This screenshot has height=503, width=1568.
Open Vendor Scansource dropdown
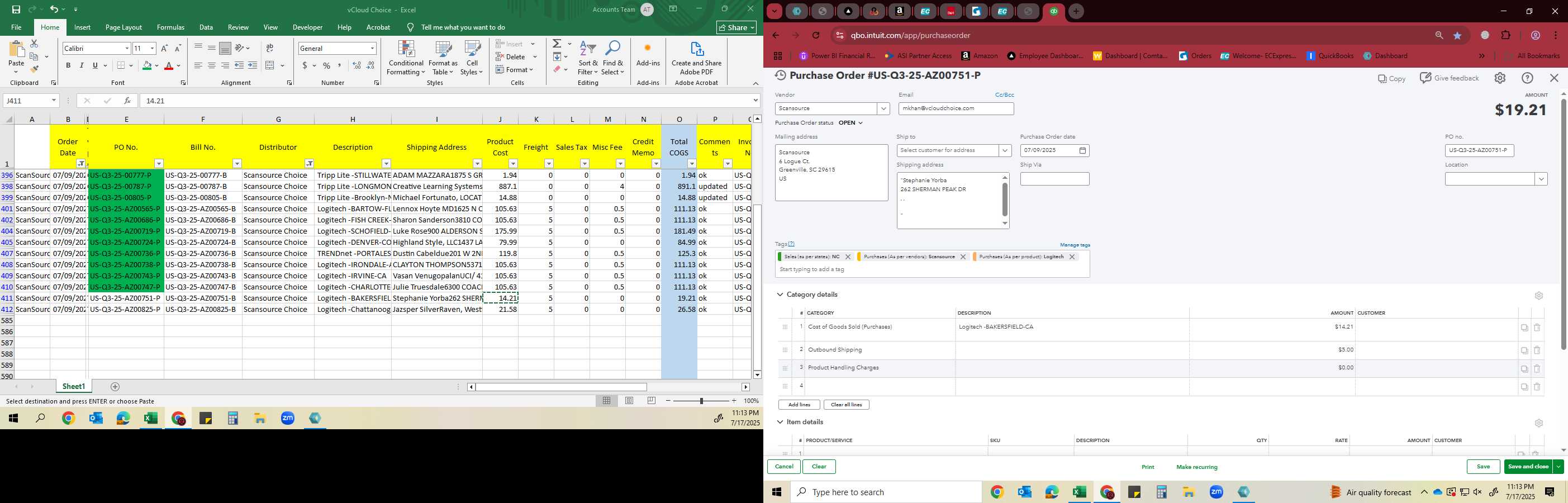click(883, 108)
